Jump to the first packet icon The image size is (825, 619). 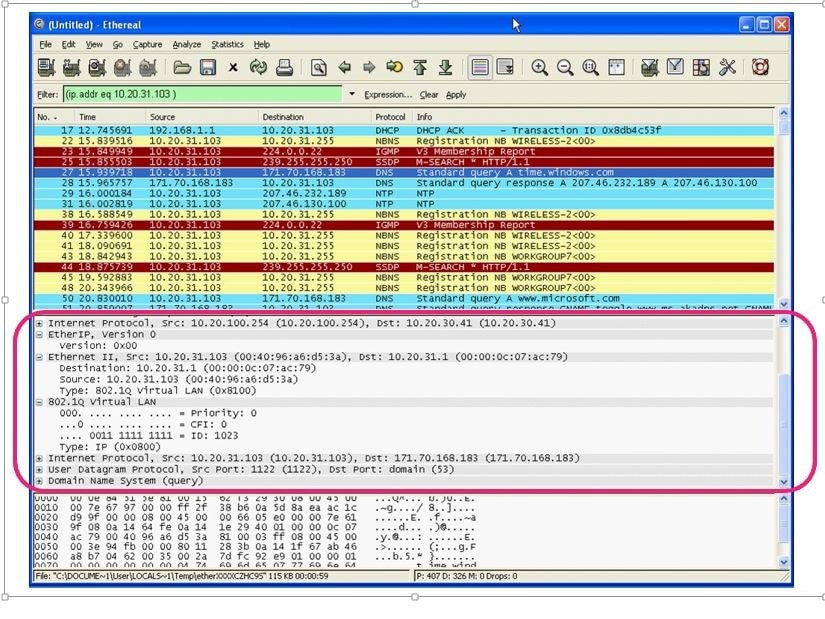420,67
